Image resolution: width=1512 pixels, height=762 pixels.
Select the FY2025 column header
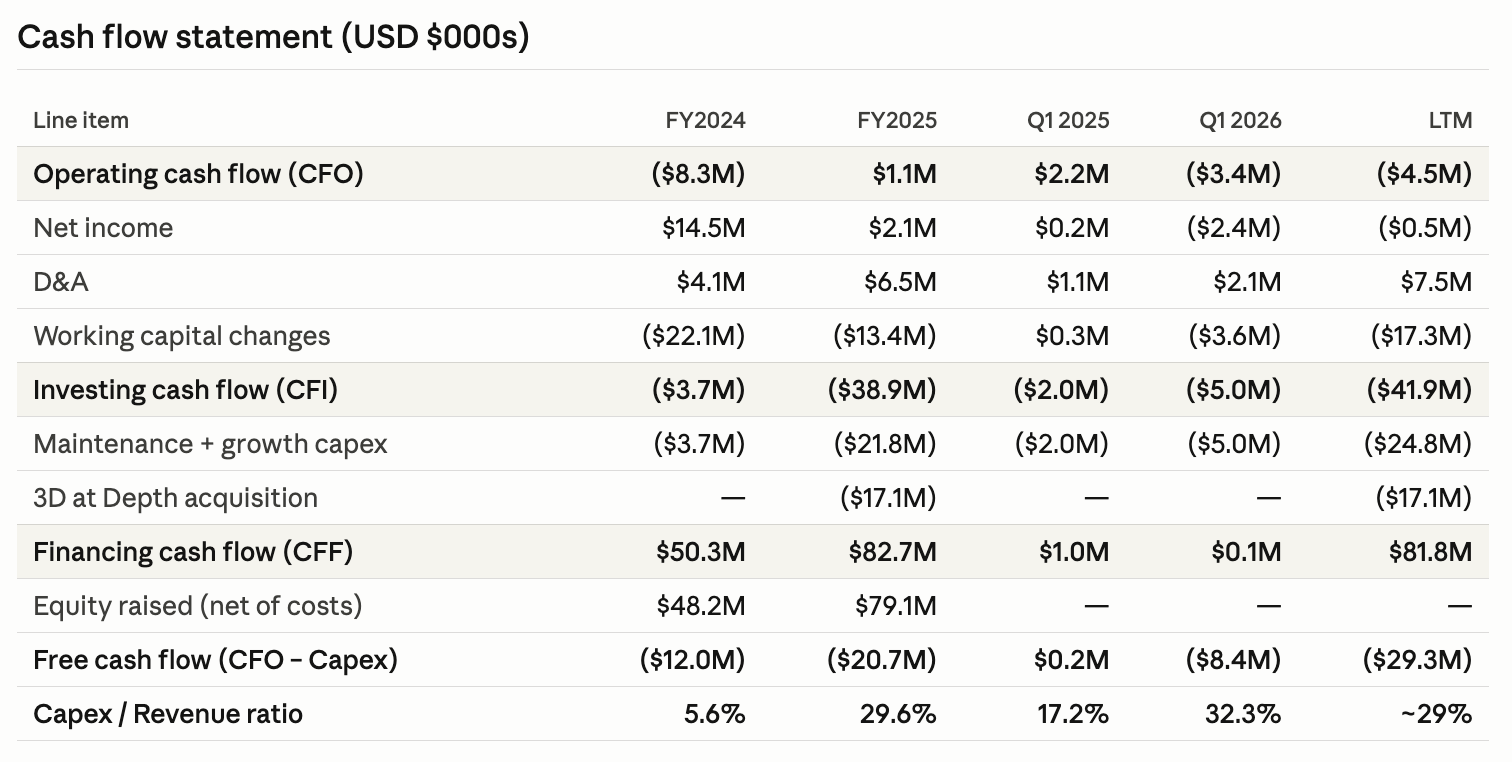897,120
